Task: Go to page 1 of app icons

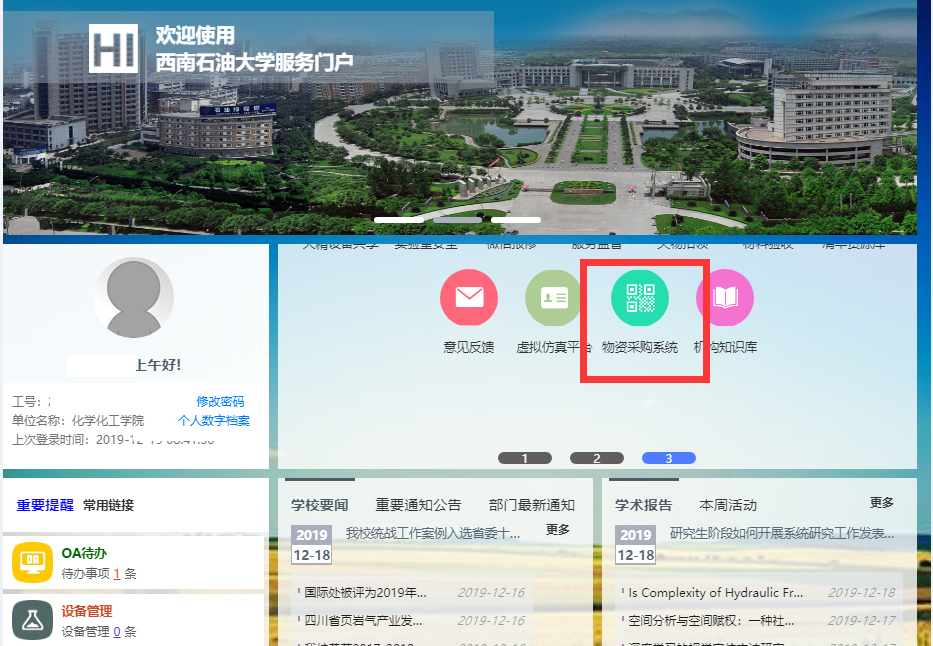Action: [525, 458]
